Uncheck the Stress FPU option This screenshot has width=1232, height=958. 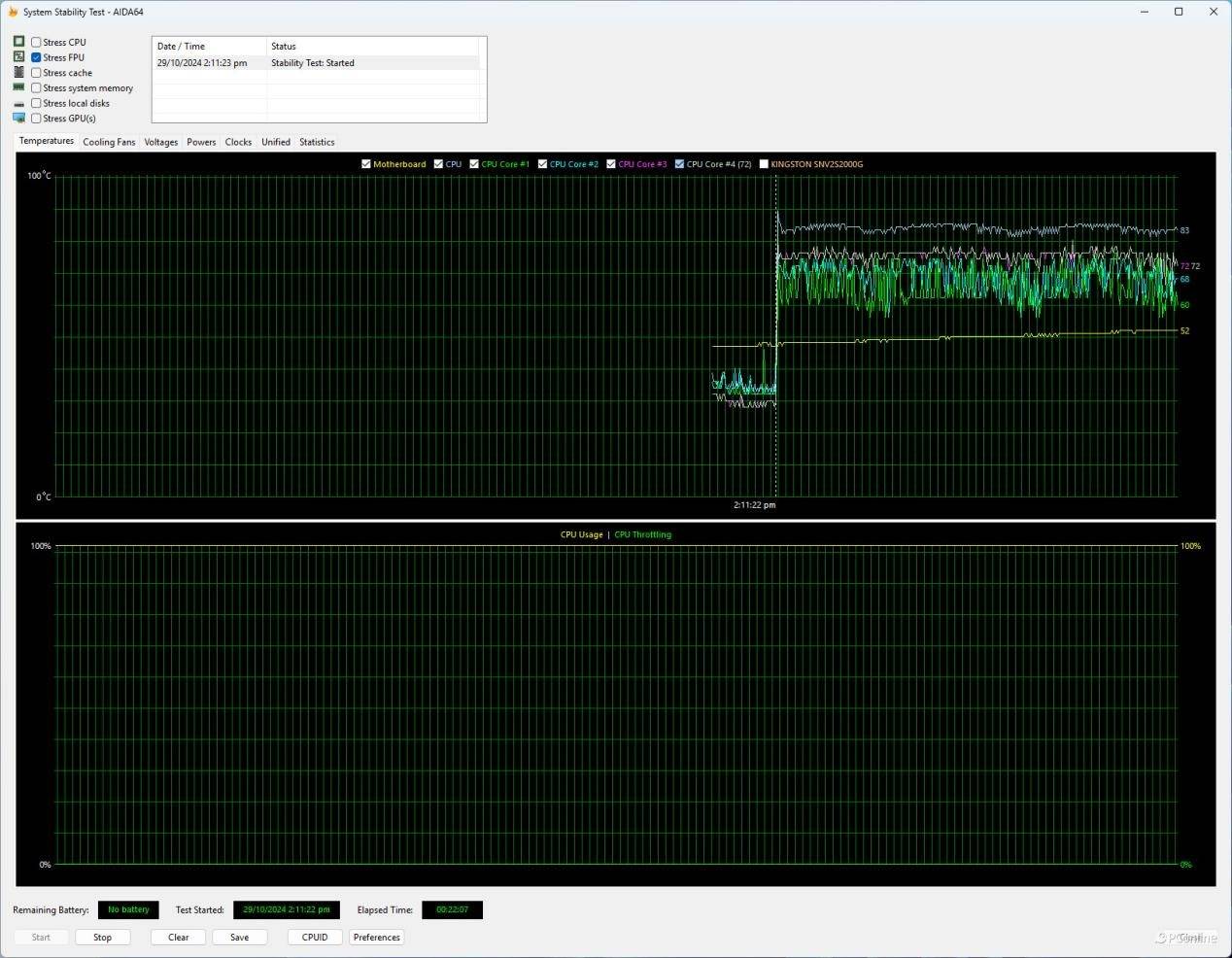pos(36,57)
